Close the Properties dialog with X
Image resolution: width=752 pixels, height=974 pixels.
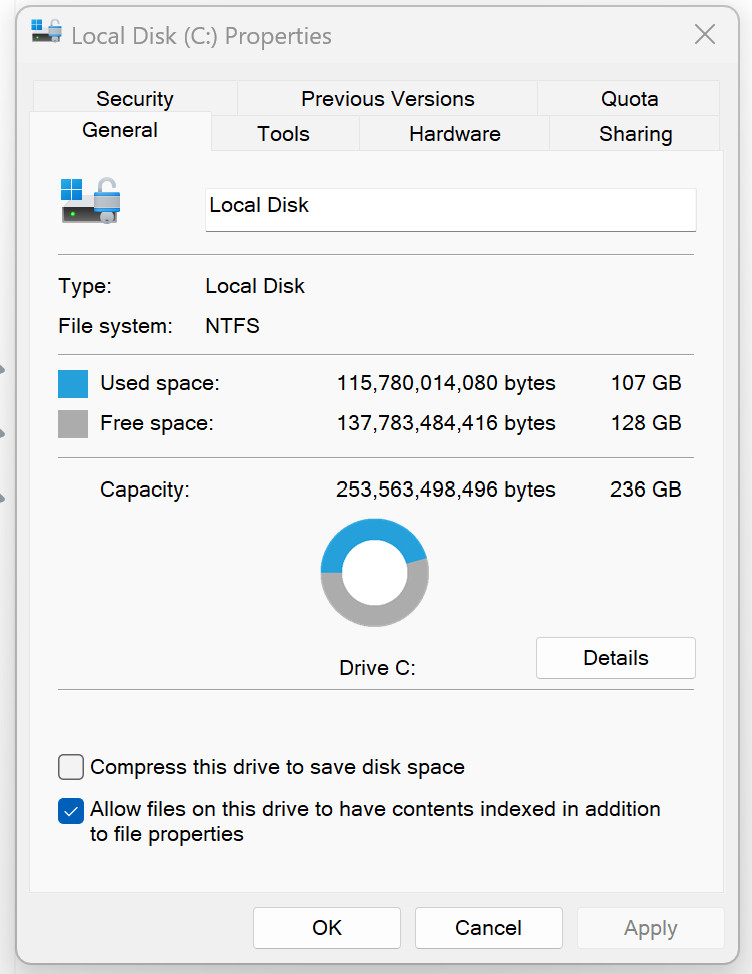click(x=705, y=34)
